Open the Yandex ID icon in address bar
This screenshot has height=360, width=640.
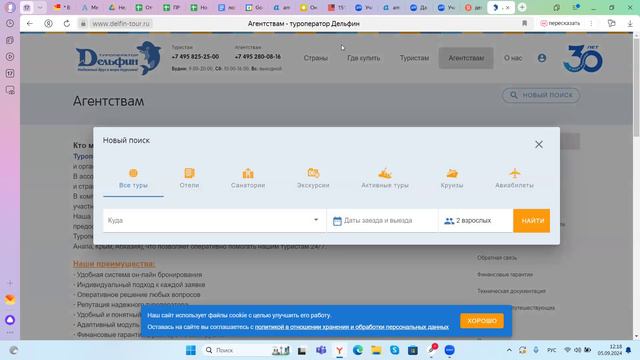coord(48,24)
